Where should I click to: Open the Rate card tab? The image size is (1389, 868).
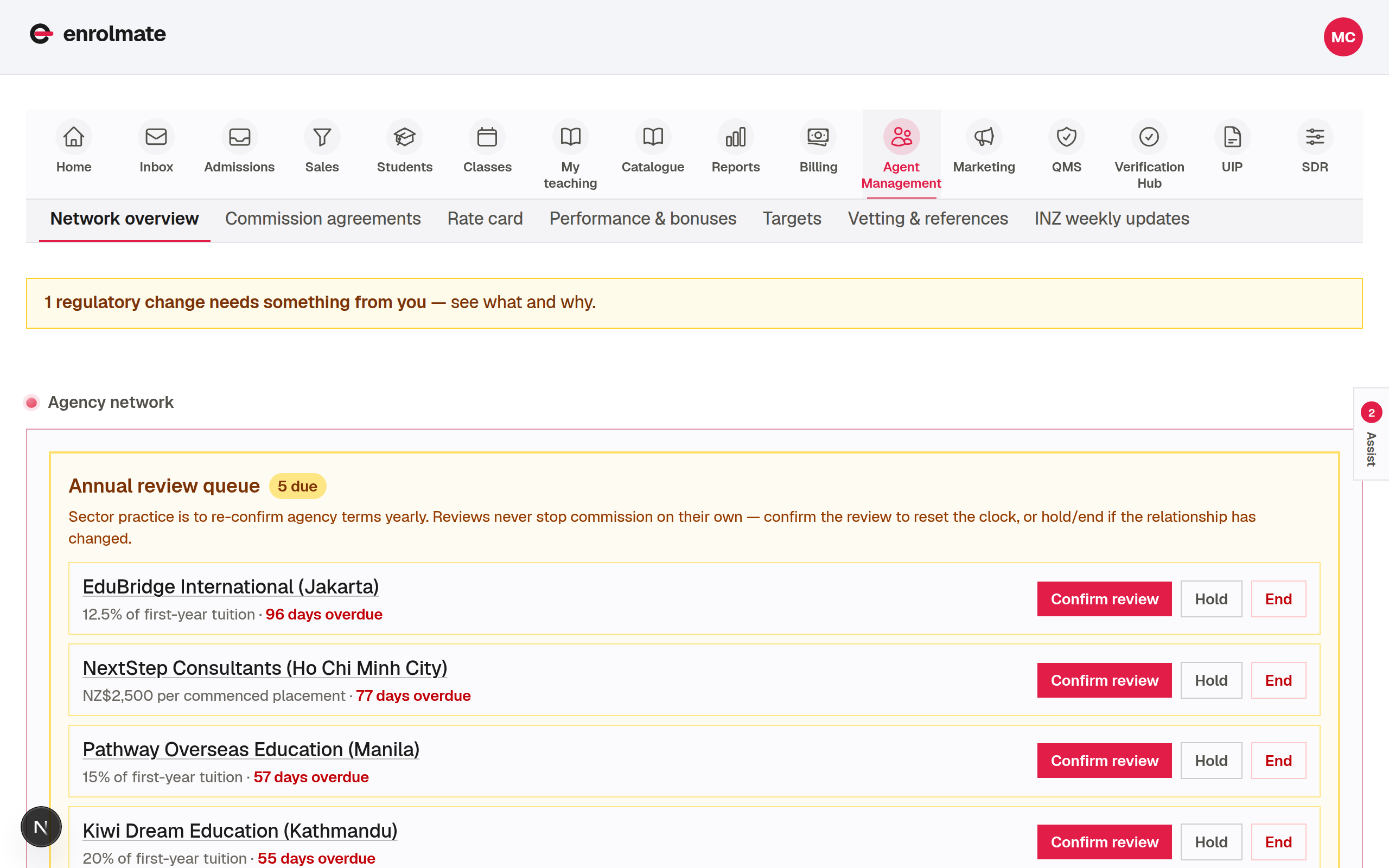pyautogui.click(x=485, y=219)
